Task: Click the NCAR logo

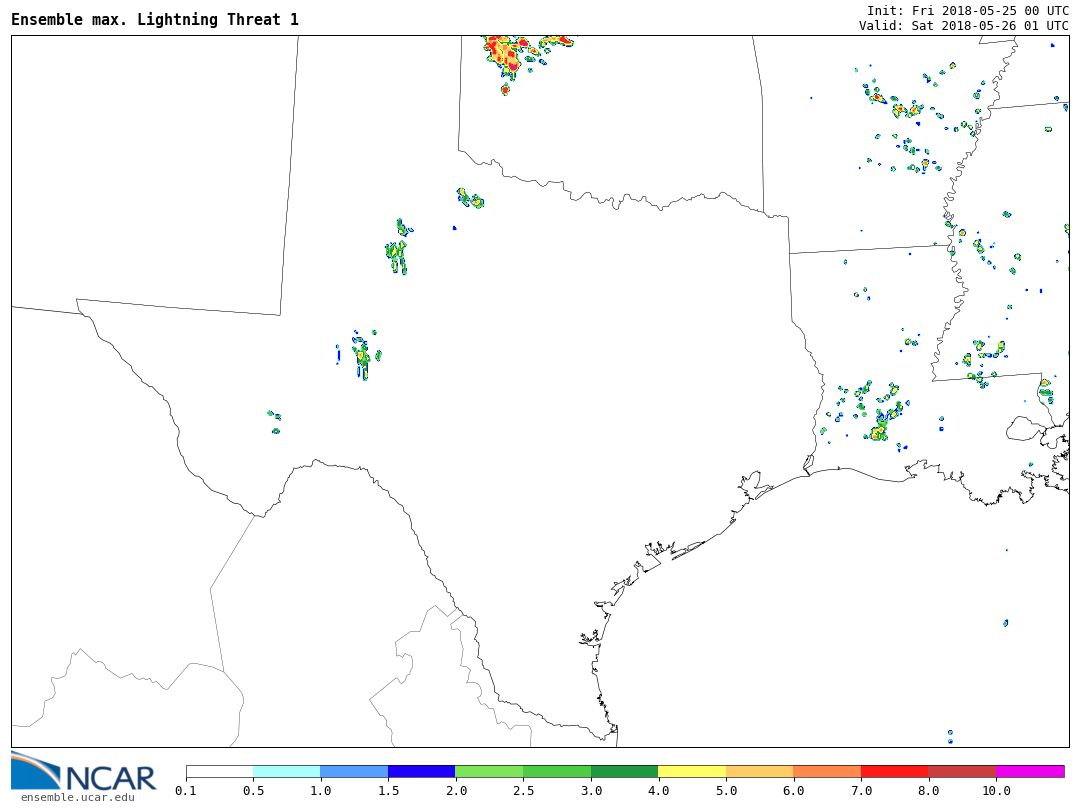Action: click(x=84, y=772)
